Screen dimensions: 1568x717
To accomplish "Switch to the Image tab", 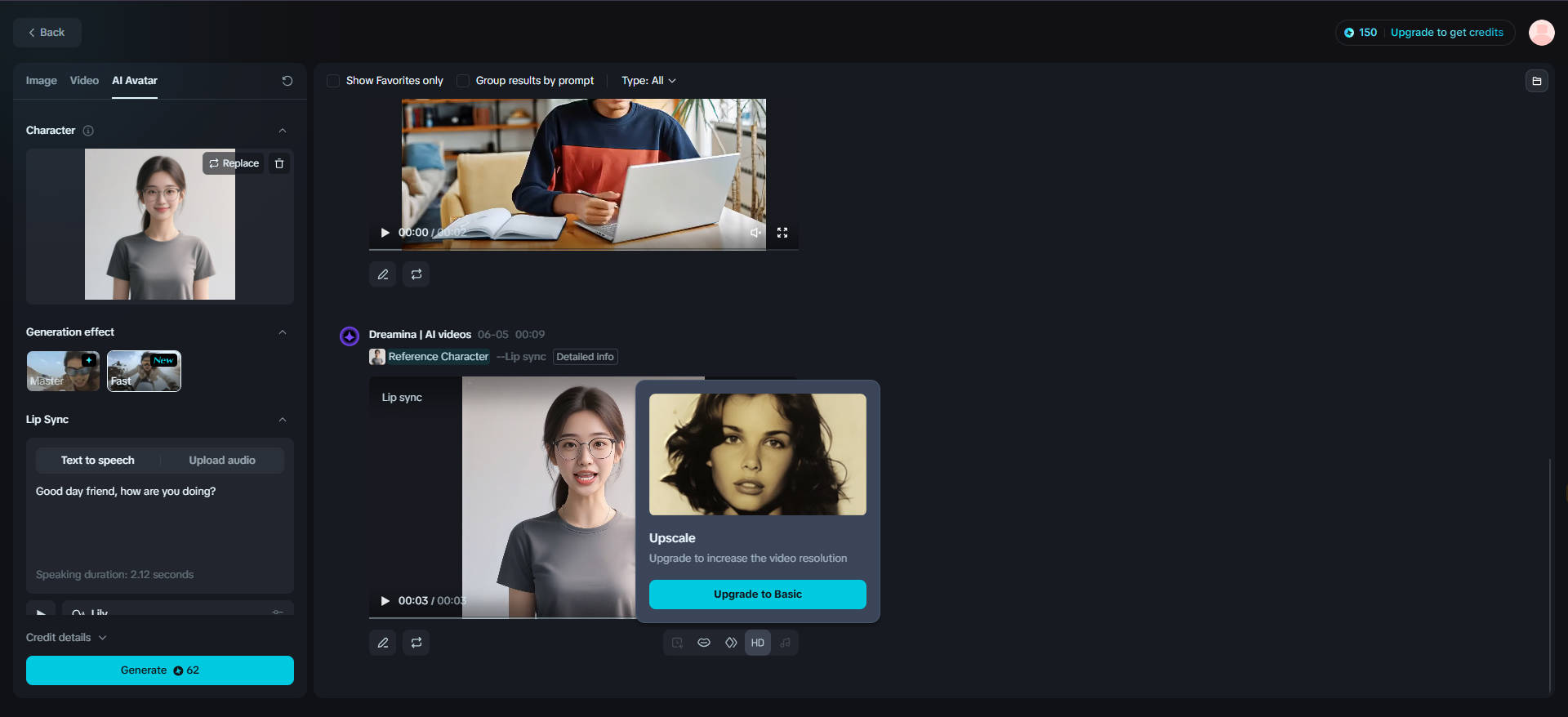I will pos(42,81).
